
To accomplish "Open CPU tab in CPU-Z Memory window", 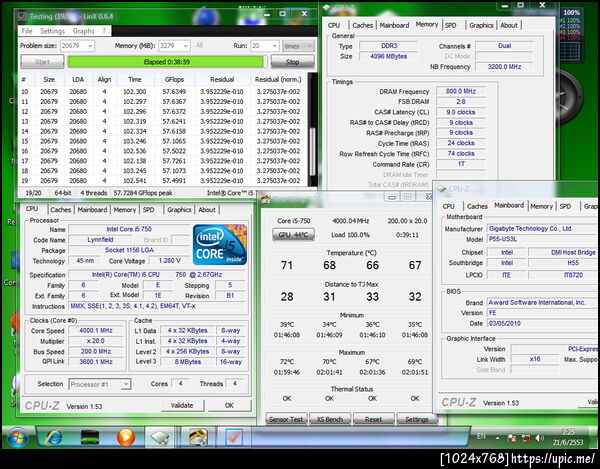I will (334, 25).
